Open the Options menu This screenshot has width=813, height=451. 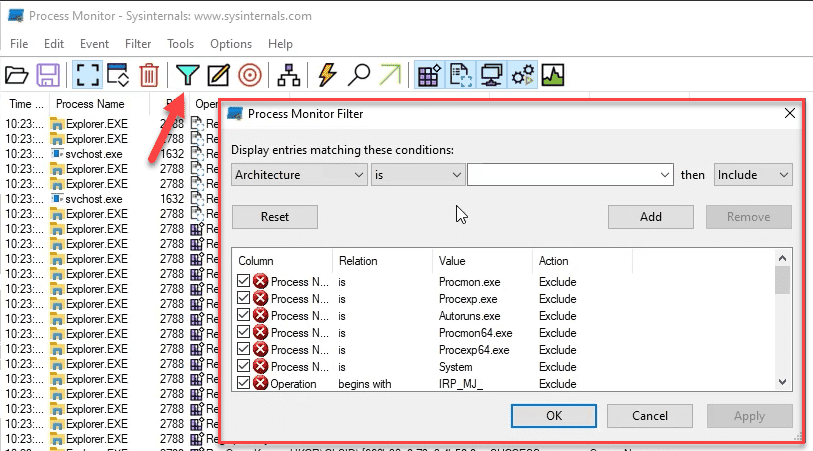pyautogui.click(x=231, y=44)
